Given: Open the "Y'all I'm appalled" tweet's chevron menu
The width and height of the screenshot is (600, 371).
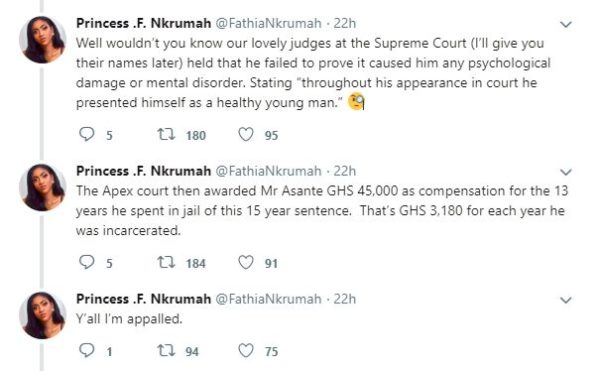Looking at the screenshot, I should tap(566, 300).
